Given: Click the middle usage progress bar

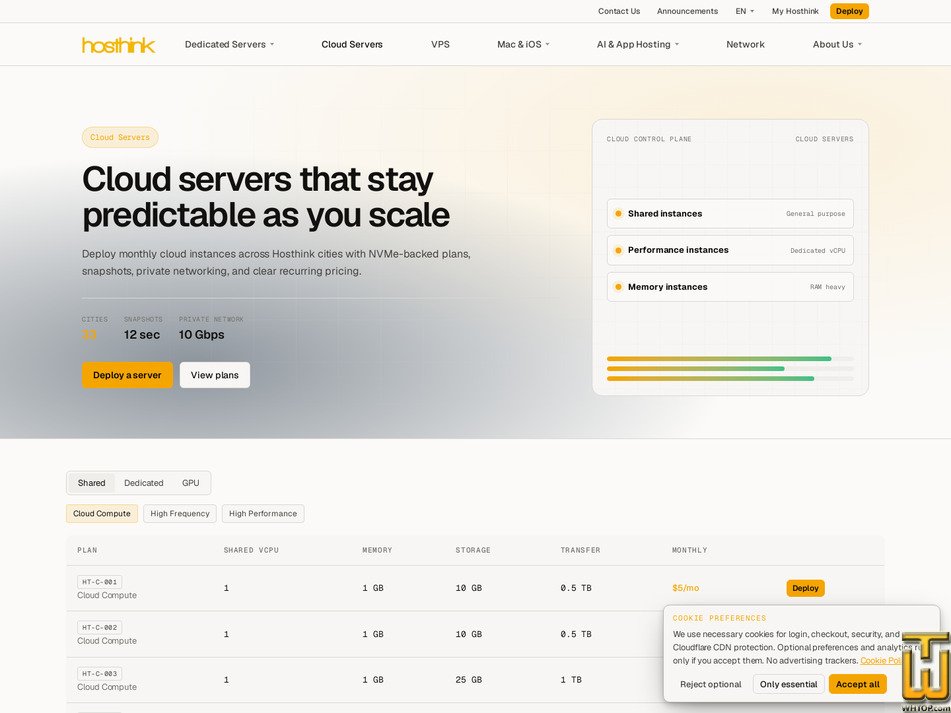Looking at the screenshot, I should (730, 369).
